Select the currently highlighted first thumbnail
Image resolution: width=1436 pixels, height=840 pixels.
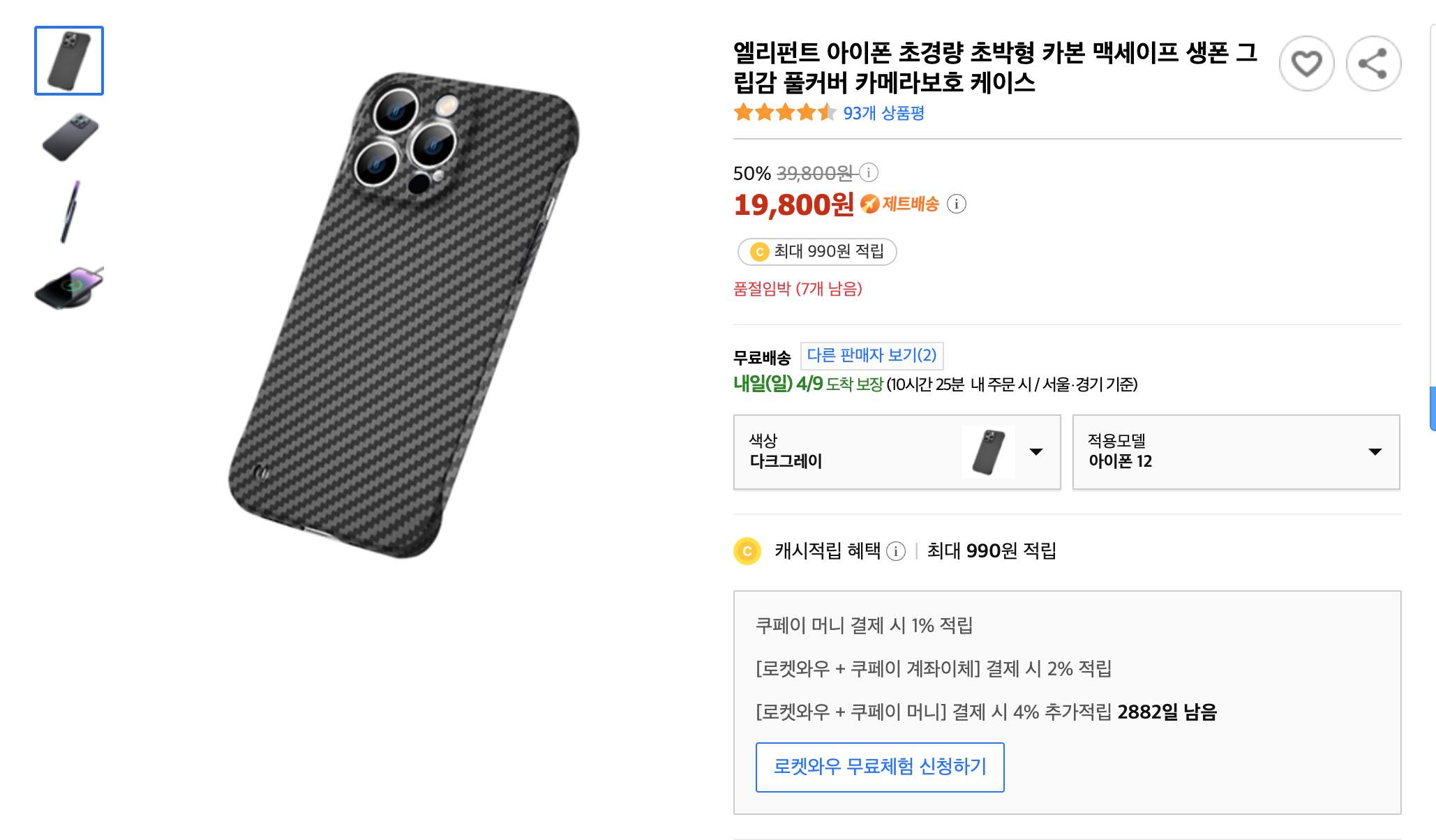pyautogui.click(x=69, y=61)
